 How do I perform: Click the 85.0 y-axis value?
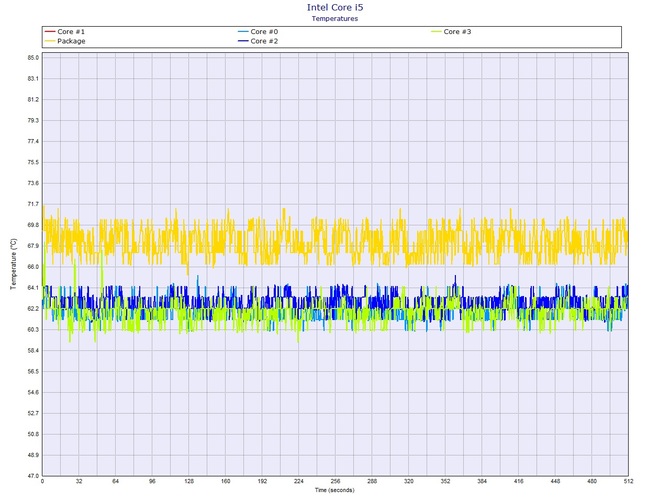pyautogui.click(x=33, y=58)
